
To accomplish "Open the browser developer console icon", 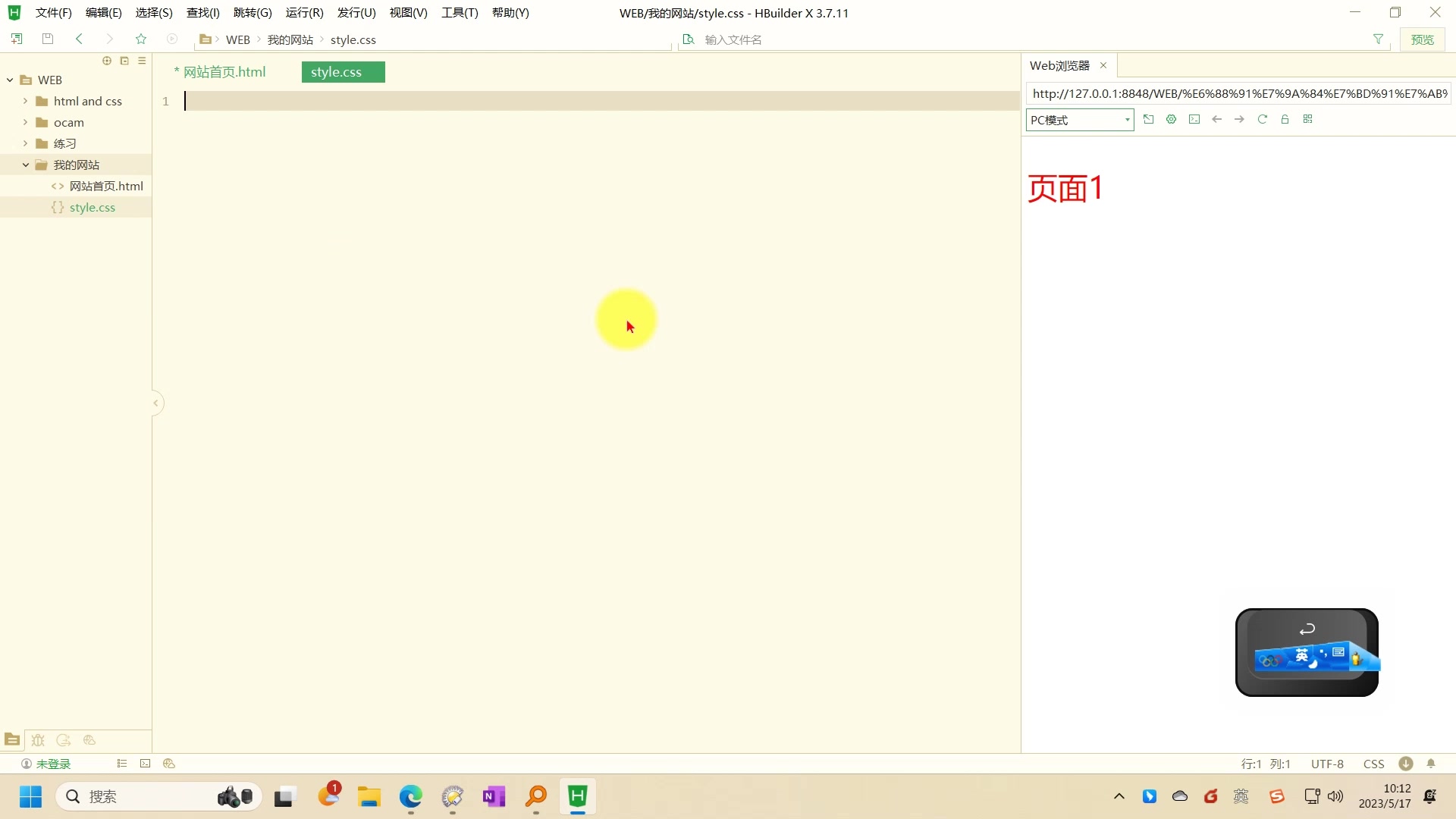I will pyautogui.click(x=1194, y=119).
